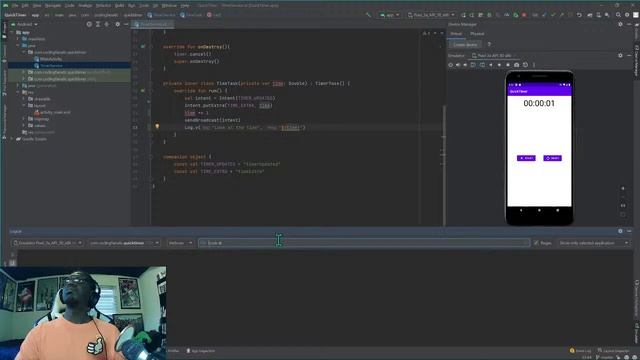Open emulator snapshots clock icon
The height and width of the screenshot is (360, 640).
[525, 65]
